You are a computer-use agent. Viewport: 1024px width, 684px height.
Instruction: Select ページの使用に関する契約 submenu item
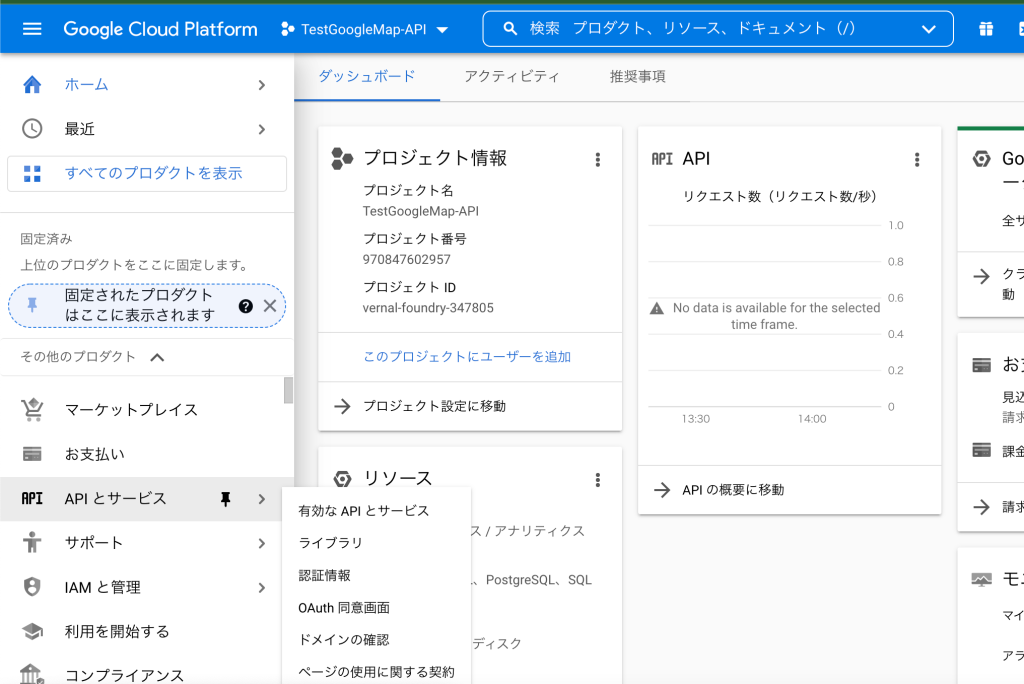[376, 672]
